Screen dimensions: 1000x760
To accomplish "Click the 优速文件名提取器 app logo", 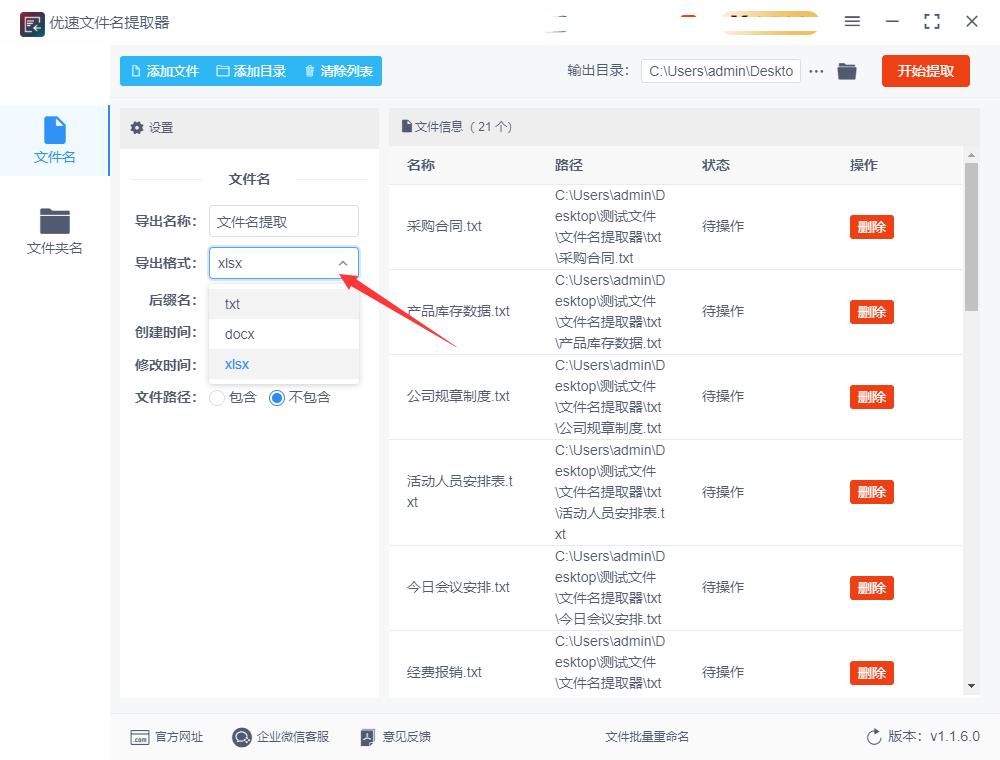I will click(x=32, y=24).
